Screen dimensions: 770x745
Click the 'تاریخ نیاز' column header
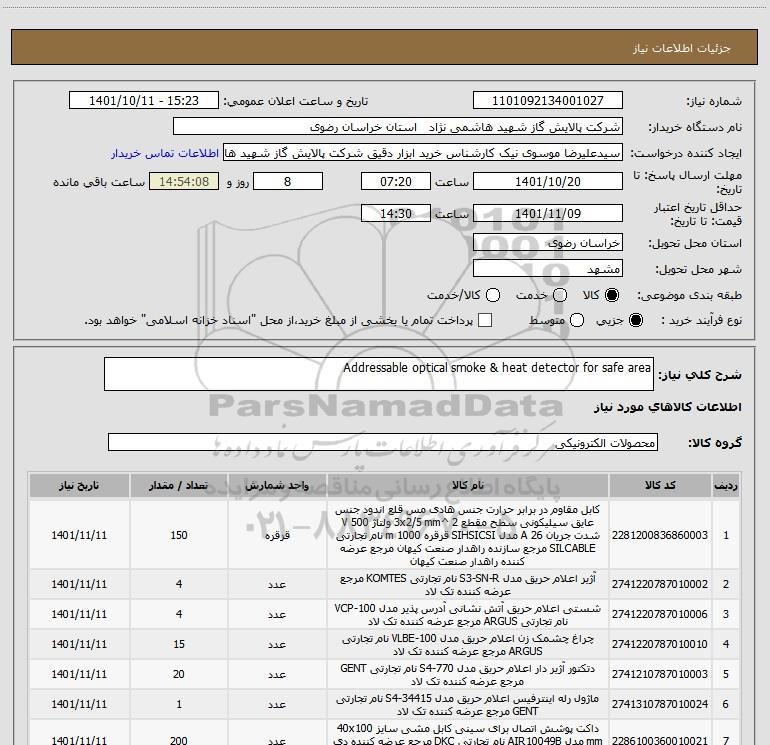point(76,485)
